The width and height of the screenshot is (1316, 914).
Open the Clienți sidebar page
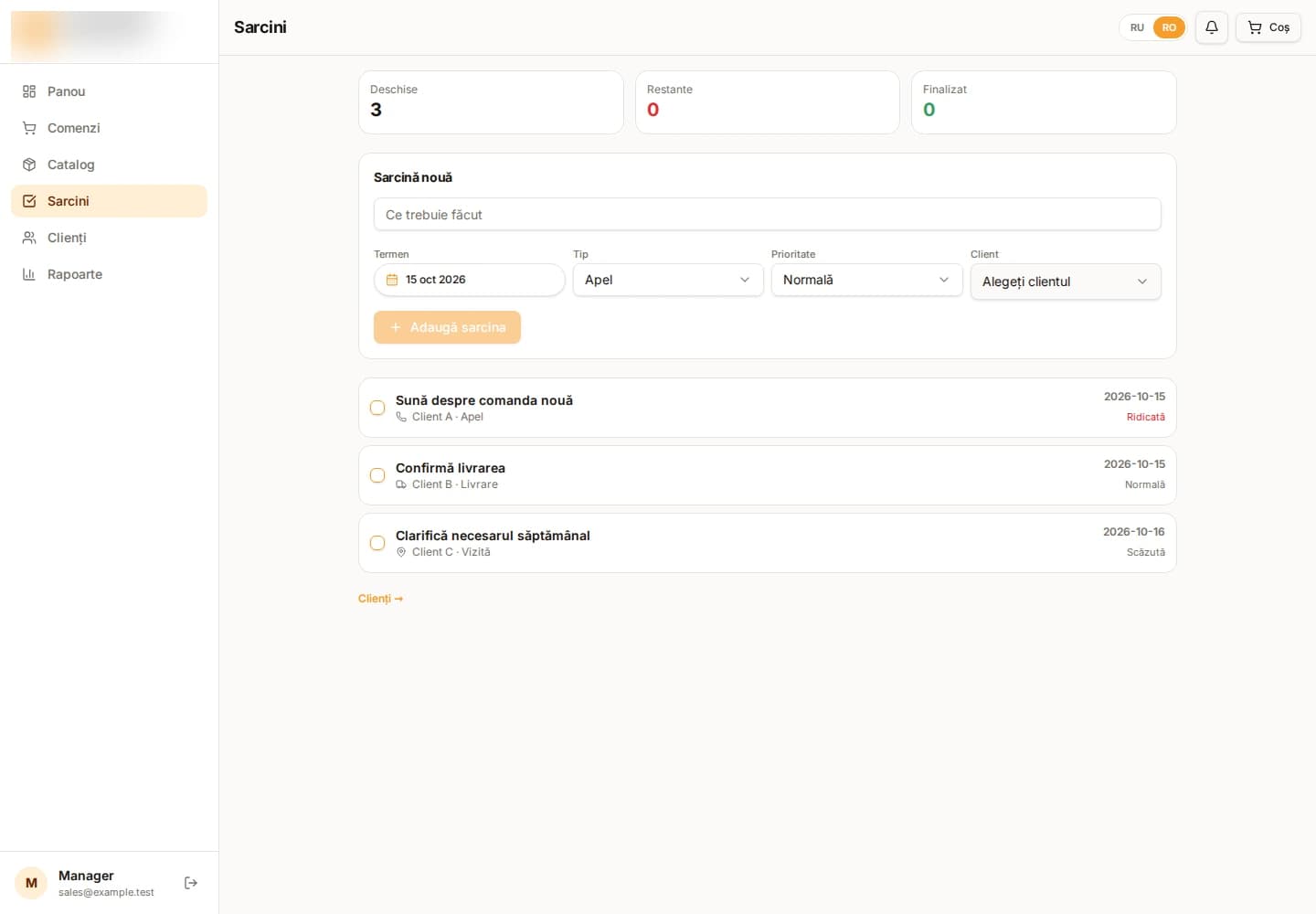tap(109, 238)
